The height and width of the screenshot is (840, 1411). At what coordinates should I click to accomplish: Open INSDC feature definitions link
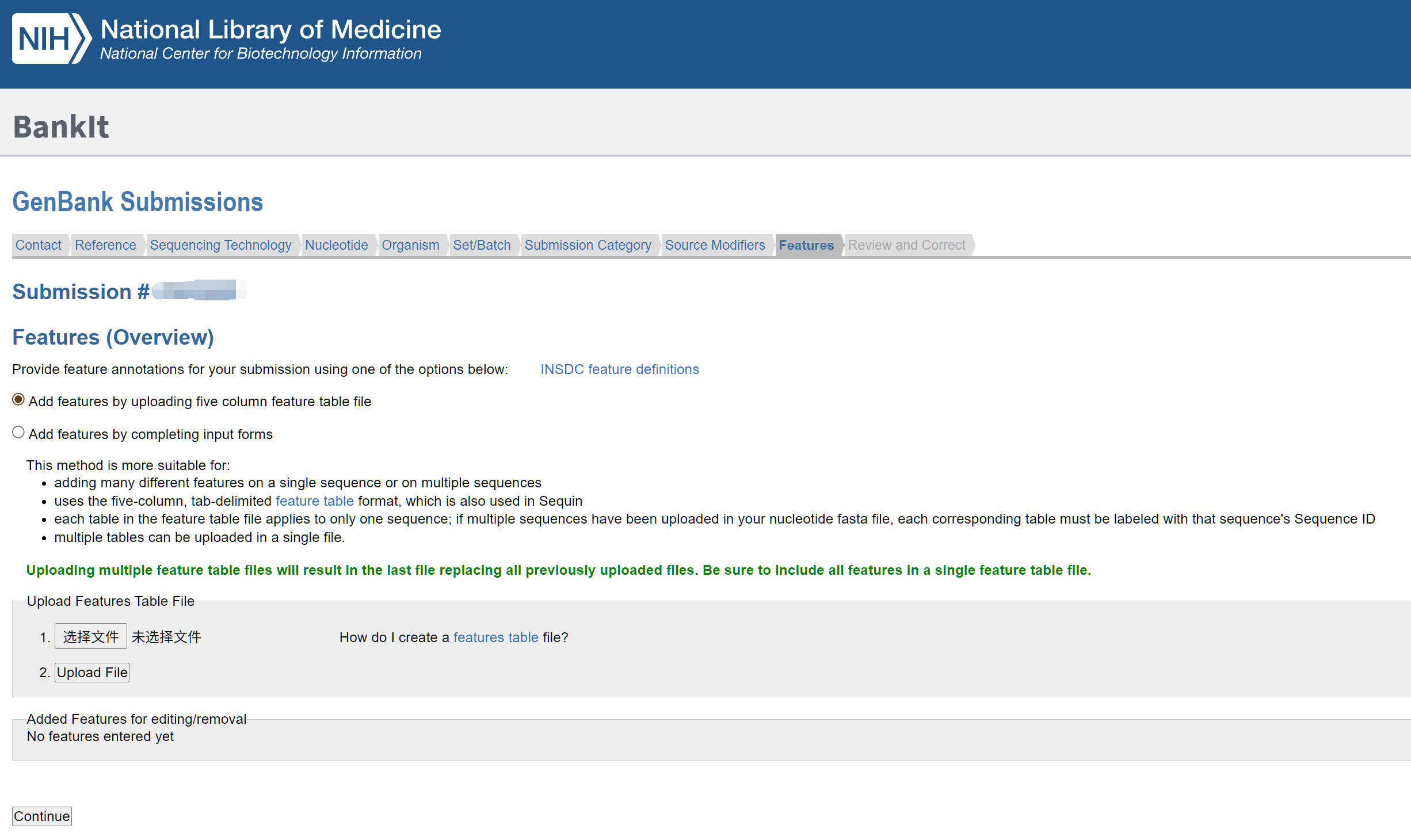[x=619, y=369]
